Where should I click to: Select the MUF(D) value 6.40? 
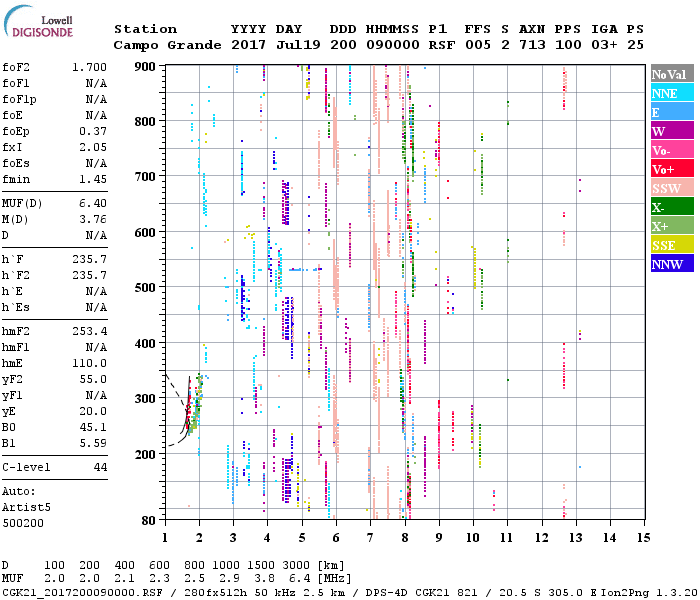[93, 204]
